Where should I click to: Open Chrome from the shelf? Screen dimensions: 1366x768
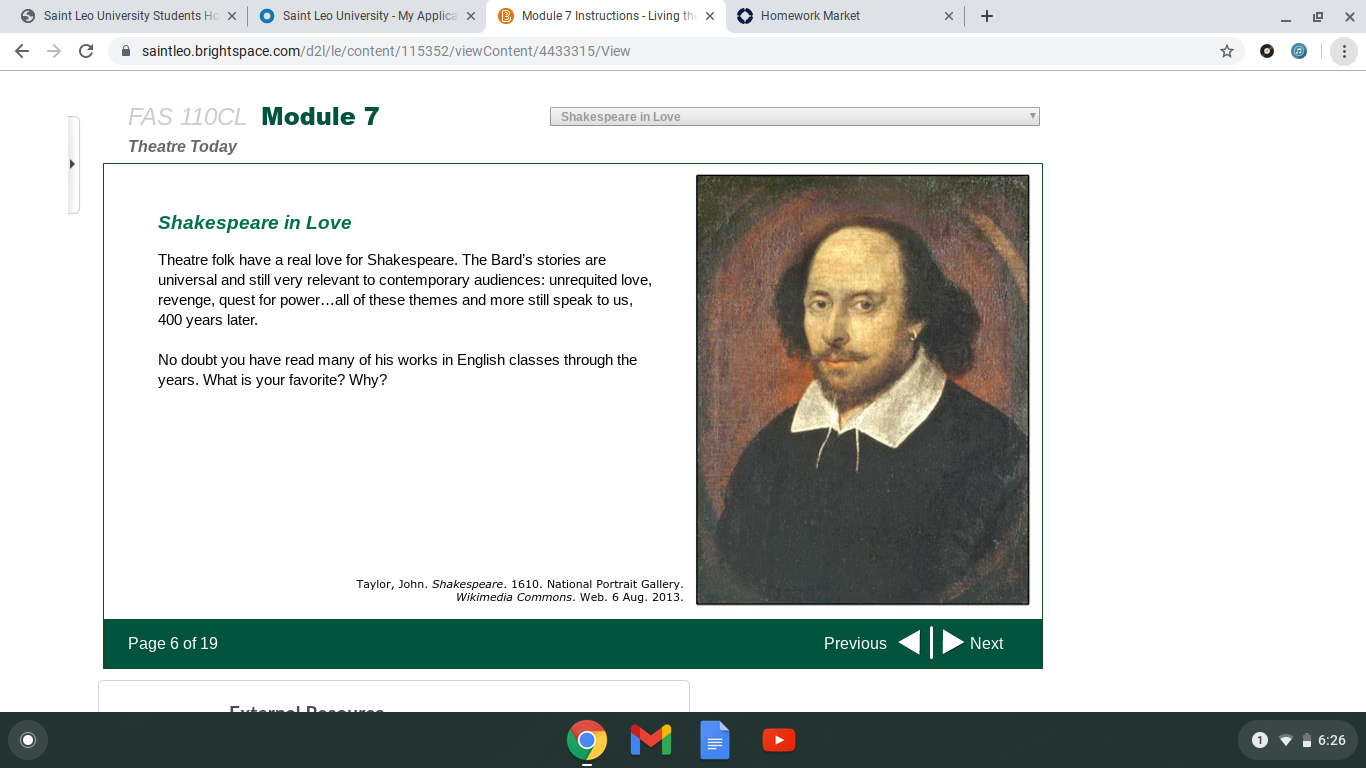[587, 740]
